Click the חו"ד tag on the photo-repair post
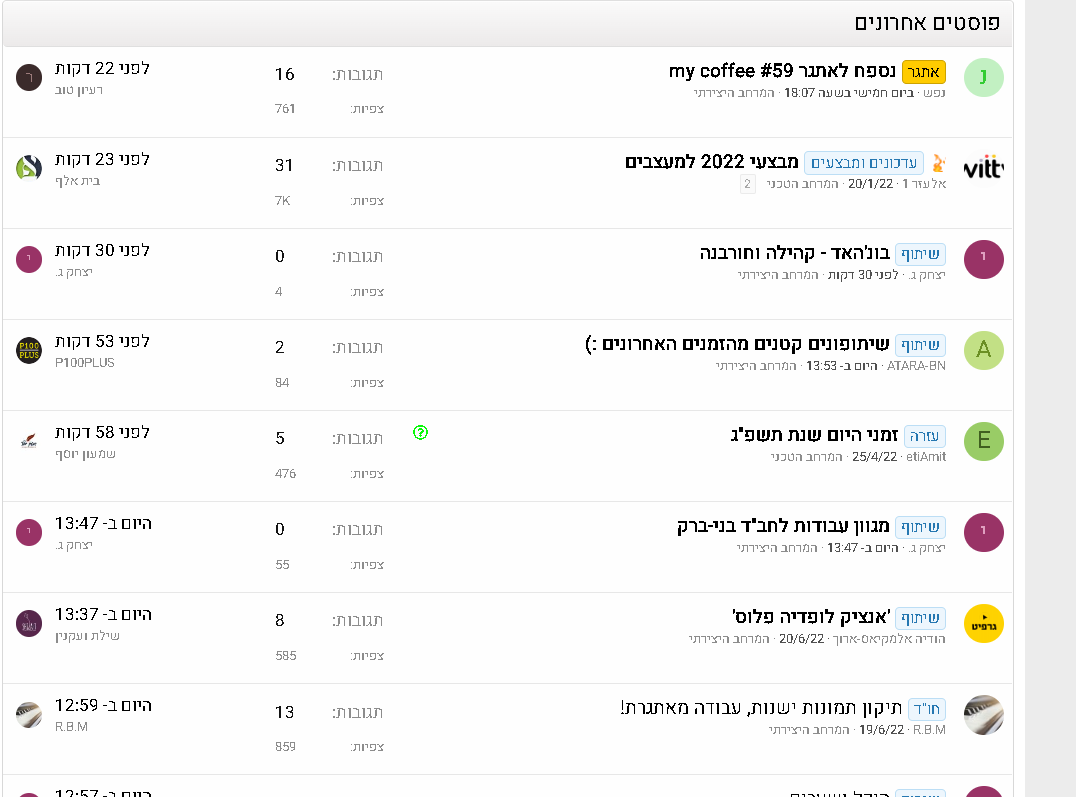Screen dimensions: 1076x797 (927, 708)
